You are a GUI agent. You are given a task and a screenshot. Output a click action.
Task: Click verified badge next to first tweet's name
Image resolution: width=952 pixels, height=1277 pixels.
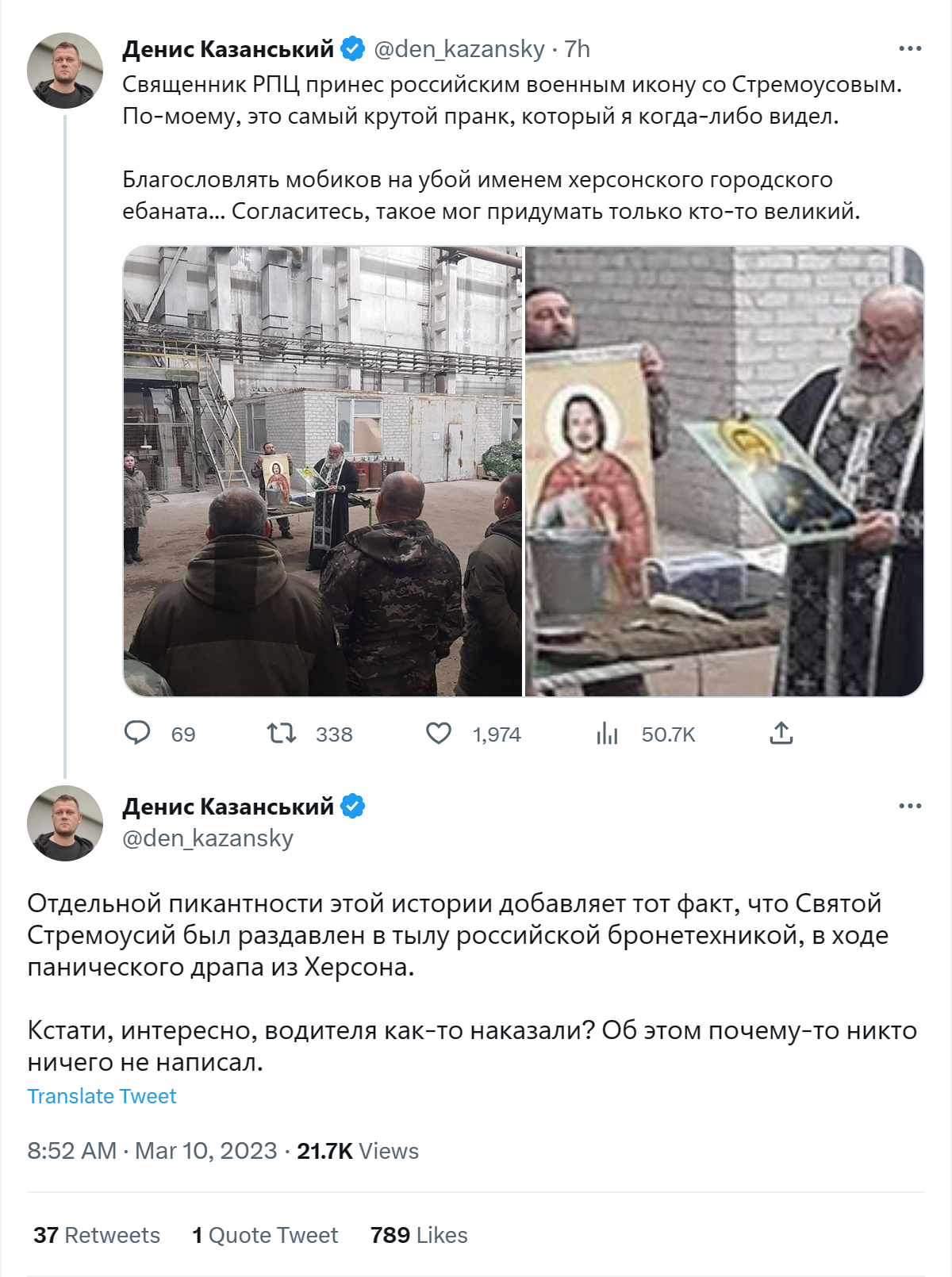pos(352,48)
